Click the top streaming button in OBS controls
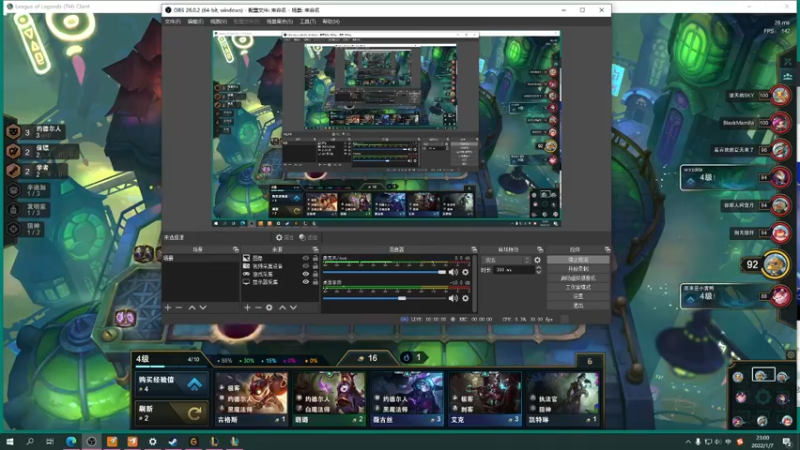The image size is (800, 450). (578, 260)
